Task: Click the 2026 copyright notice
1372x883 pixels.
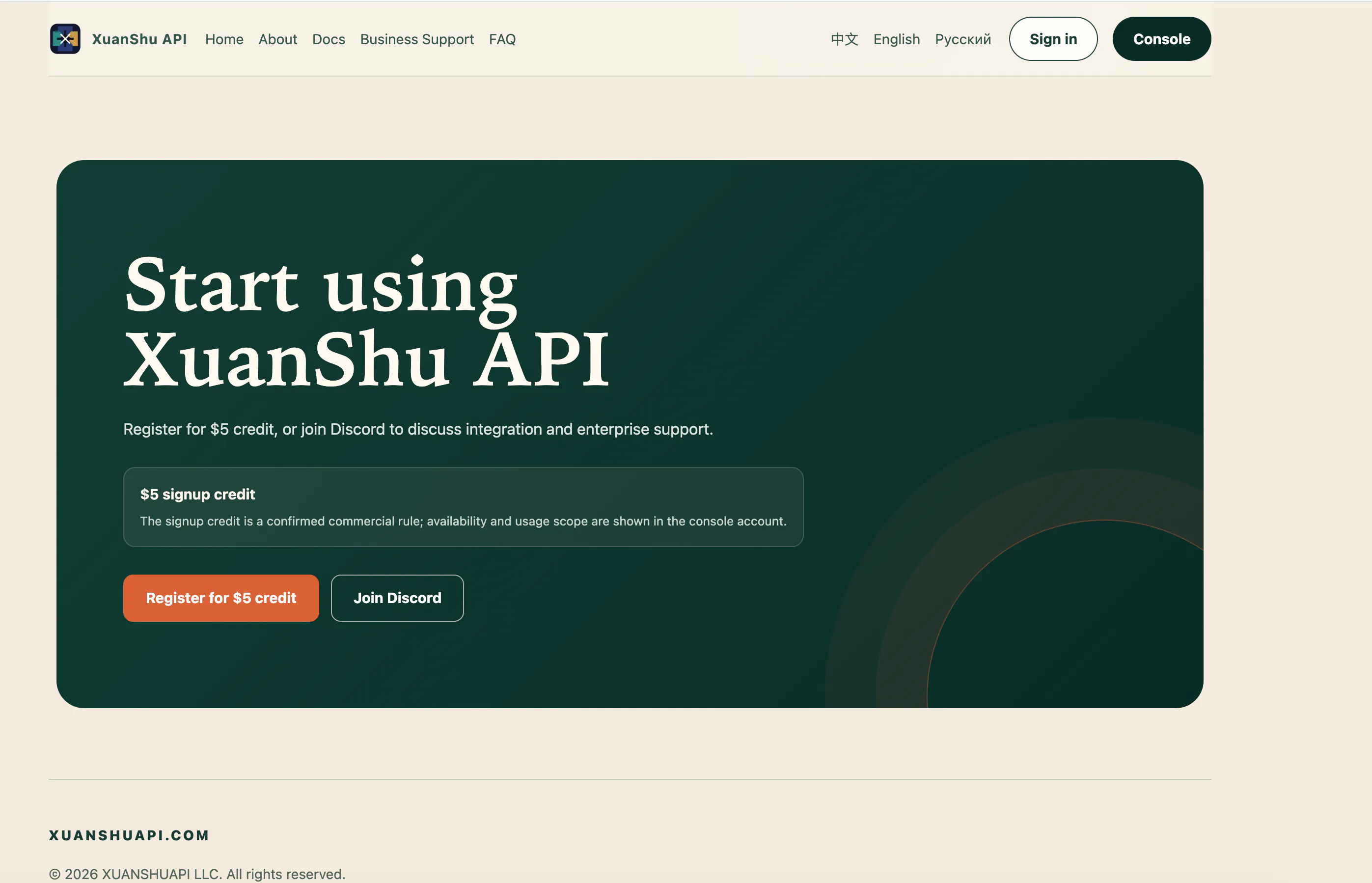Action: point(197,874)
